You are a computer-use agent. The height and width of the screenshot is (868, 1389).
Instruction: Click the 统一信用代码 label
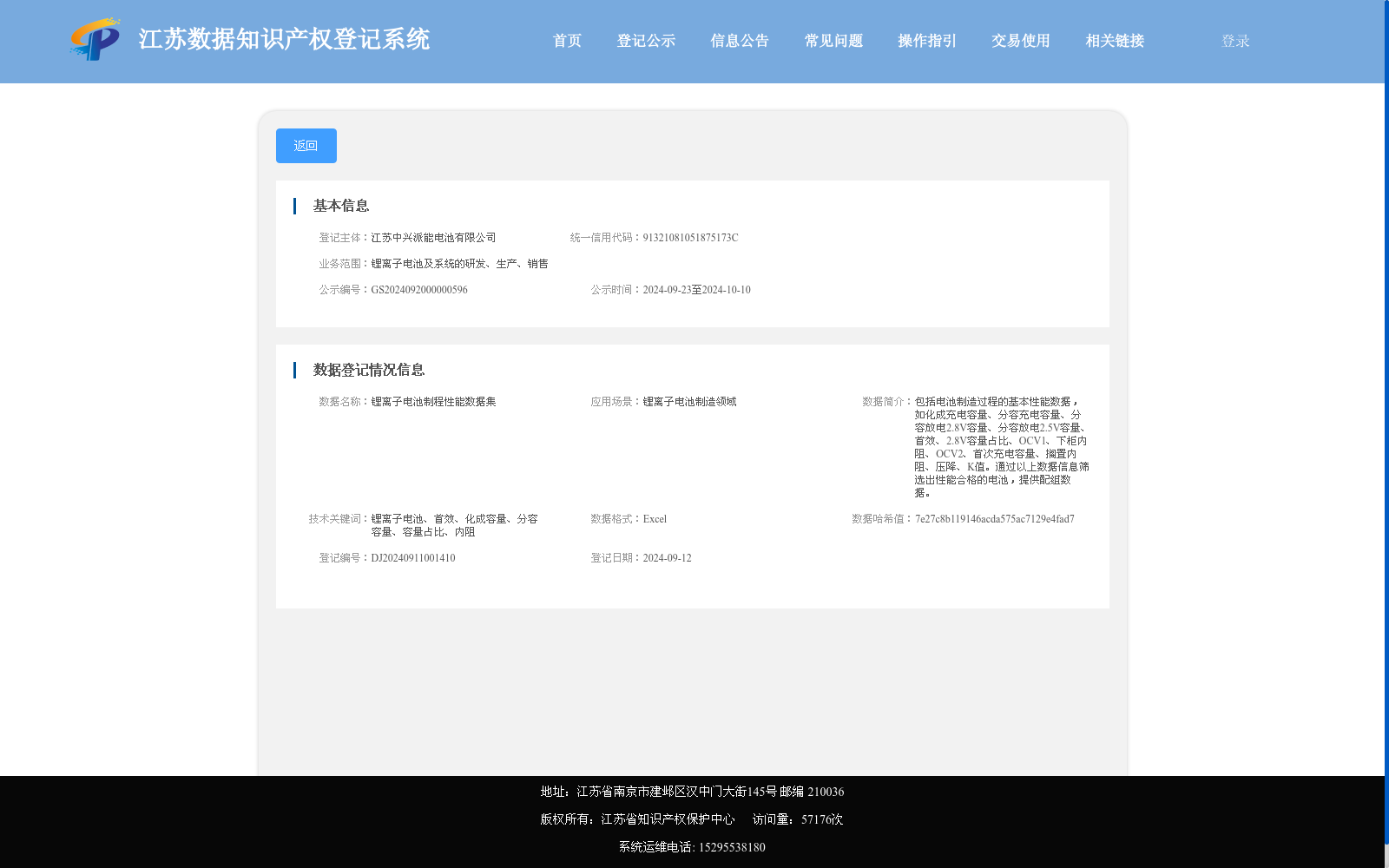[602, 238]
